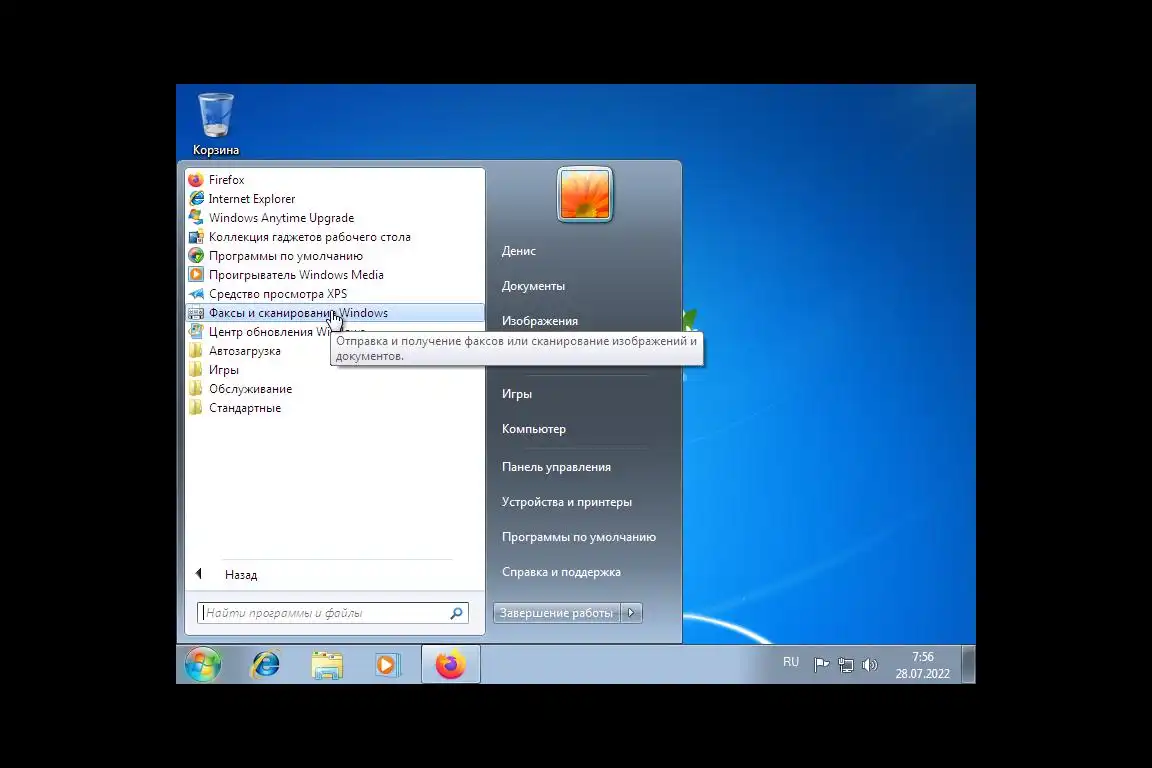Select the Firefox text entry in the programs list
The height and width of the screenshot is (768, 1152).
(226, 180)
